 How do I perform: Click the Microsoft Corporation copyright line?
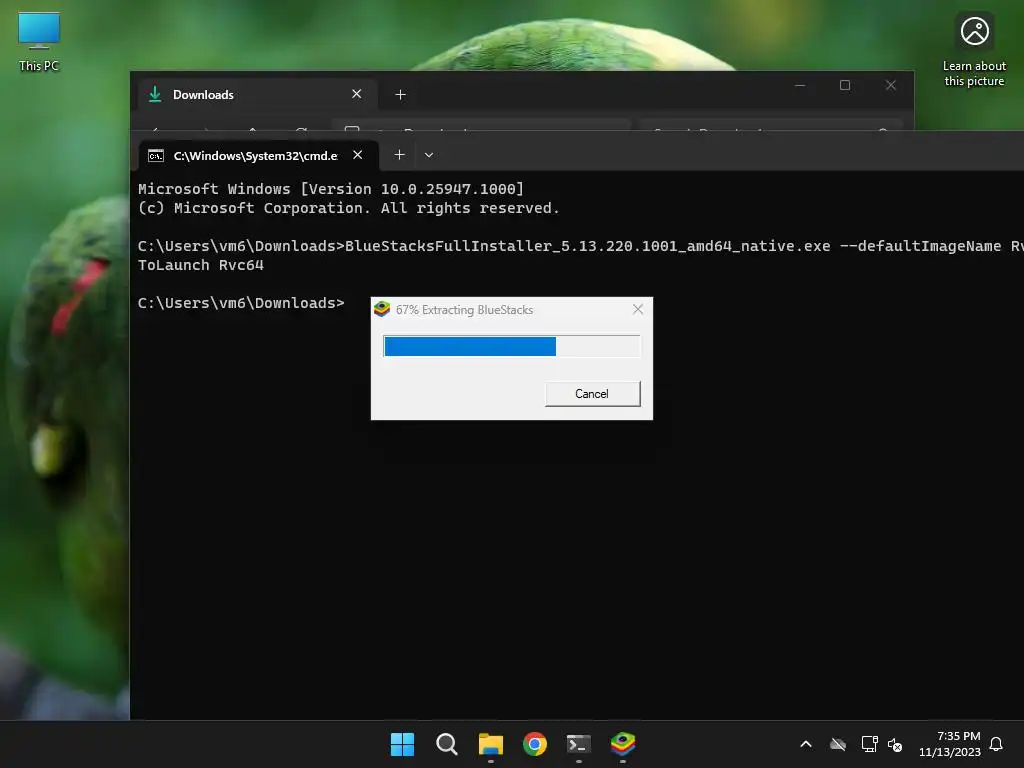click(x=348, y=208)
